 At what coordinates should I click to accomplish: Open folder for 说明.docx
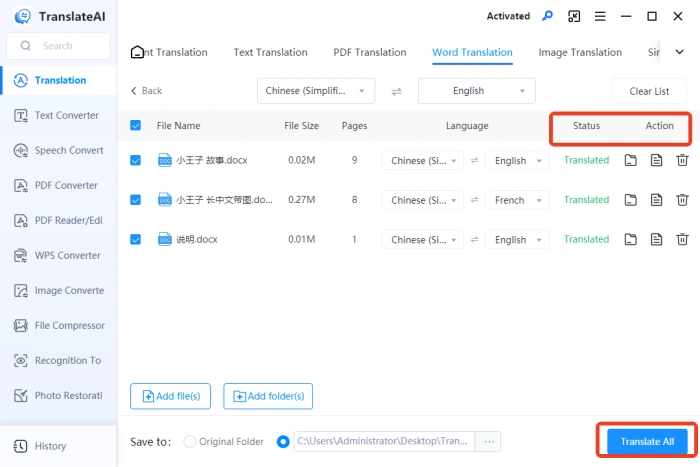tap(630, 240)
